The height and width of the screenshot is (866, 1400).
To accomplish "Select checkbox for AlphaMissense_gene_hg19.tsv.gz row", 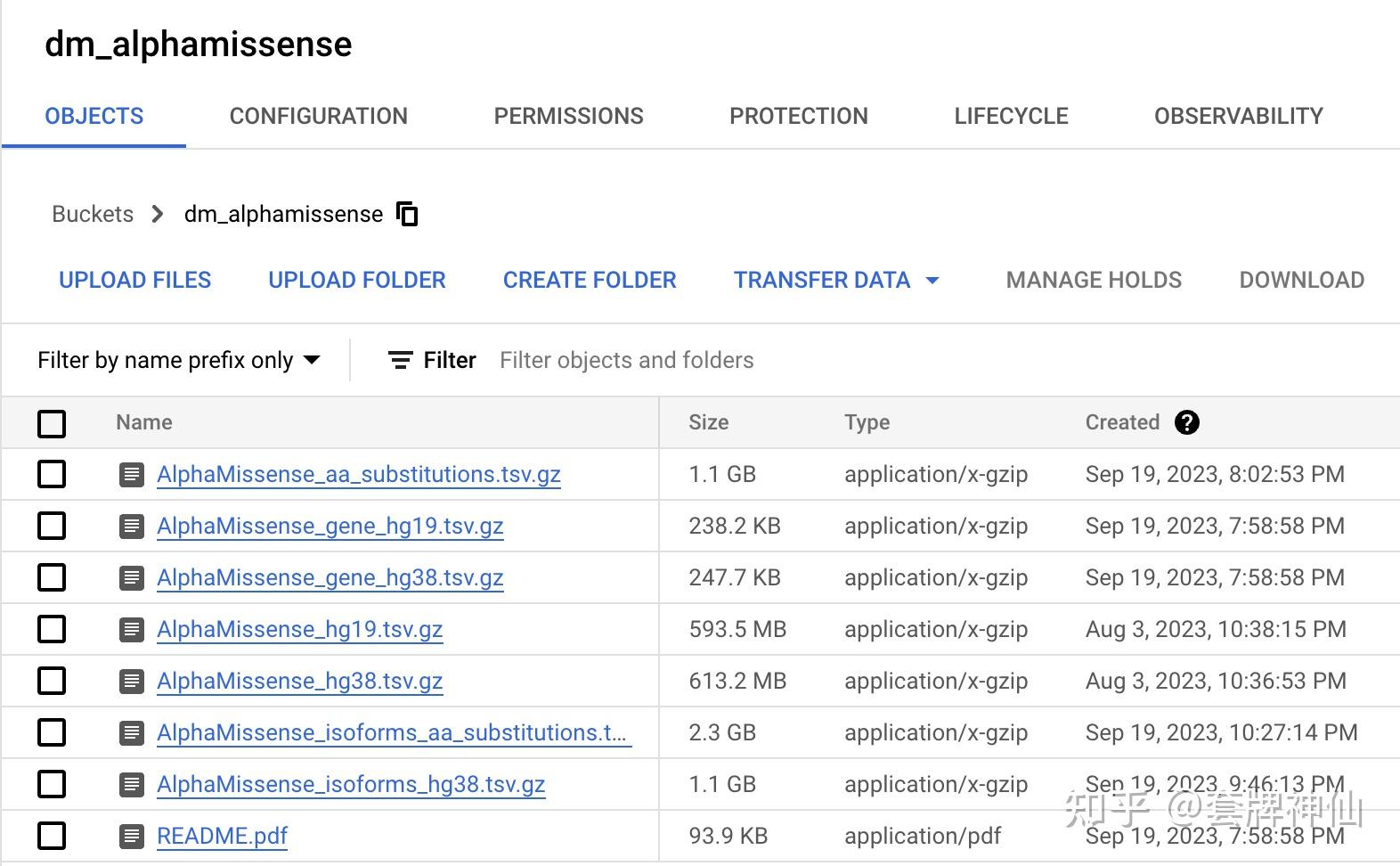I will [52, 526].
